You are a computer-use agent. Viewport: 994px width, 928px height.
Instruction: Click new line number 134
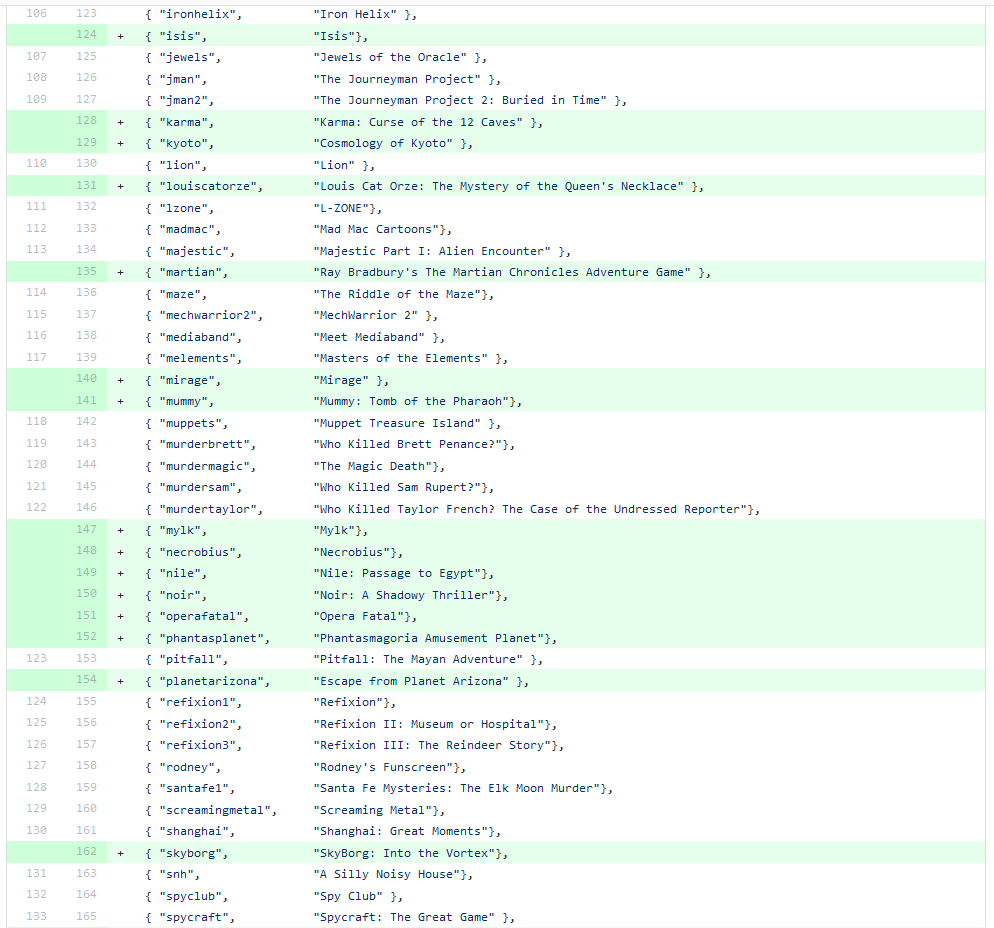point(86,250)
